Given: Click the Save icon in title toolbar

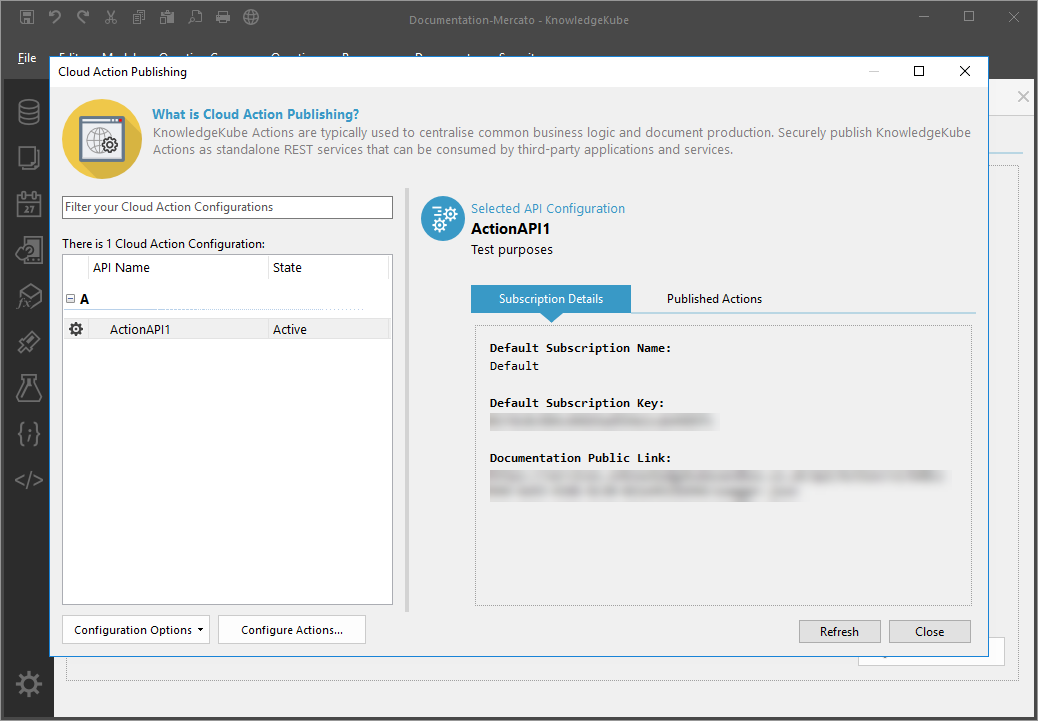Looking at the screenshot, I should coord(26,17).
